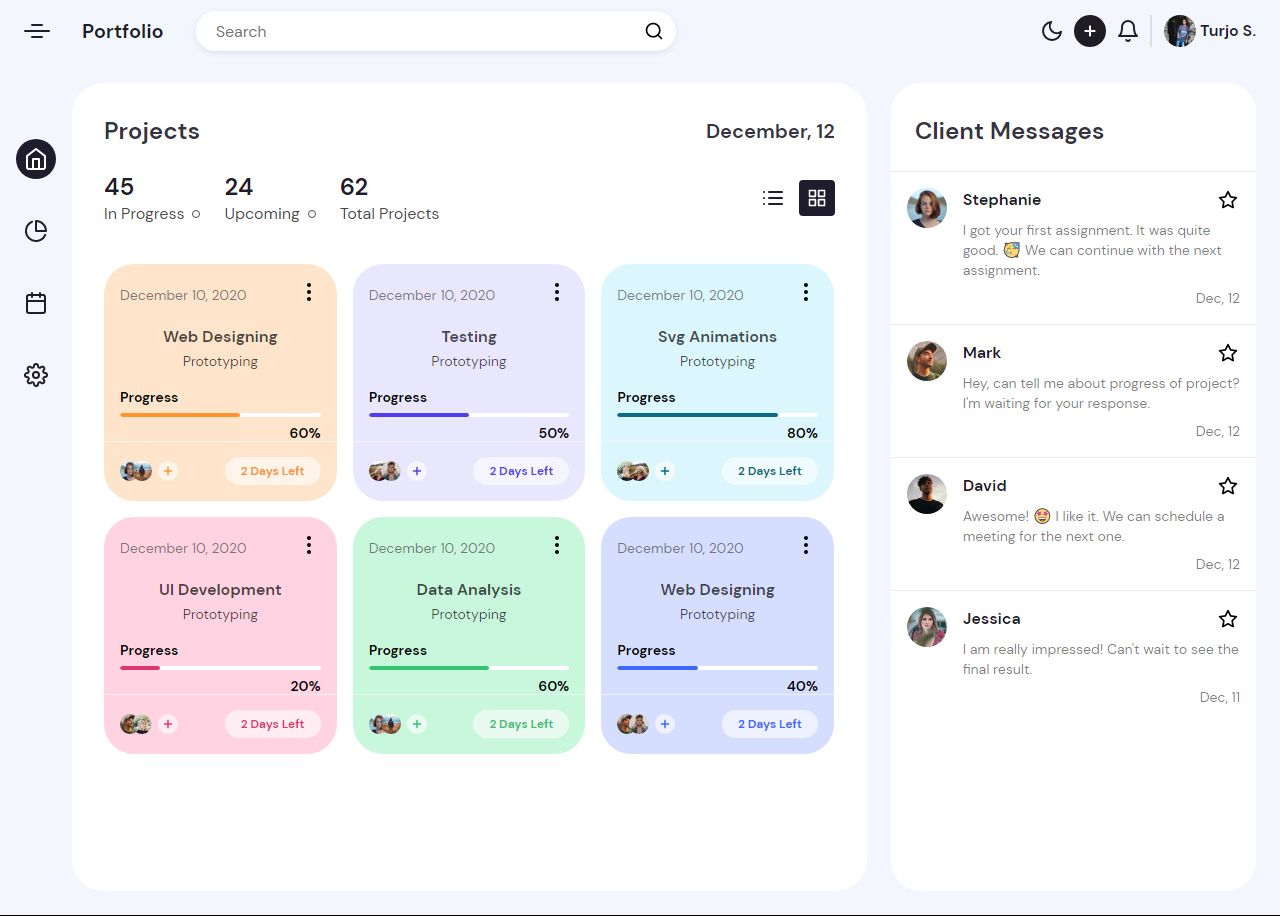Screen dimensions: 1280x916
Task: Switch to grid view of projects
Action: click(817, 198)
